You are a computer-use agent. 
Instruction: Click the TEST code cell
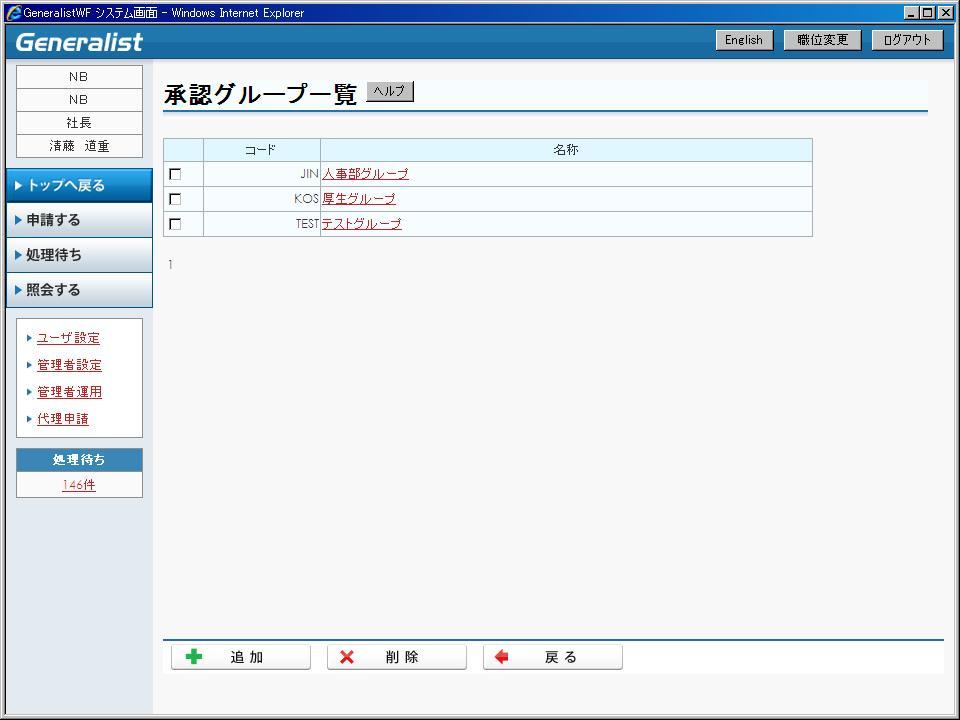coord(261,224)
